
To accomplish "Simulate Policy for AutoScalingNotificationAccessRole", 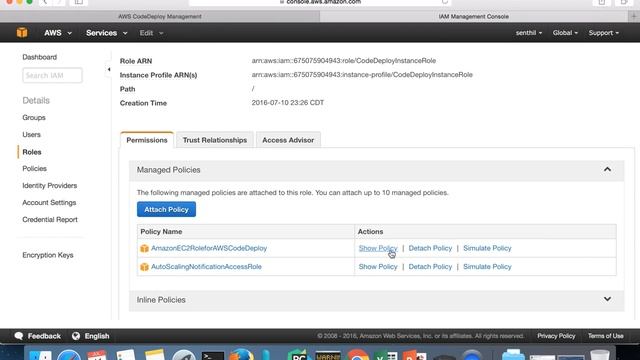I will click(x=487, y=267).
